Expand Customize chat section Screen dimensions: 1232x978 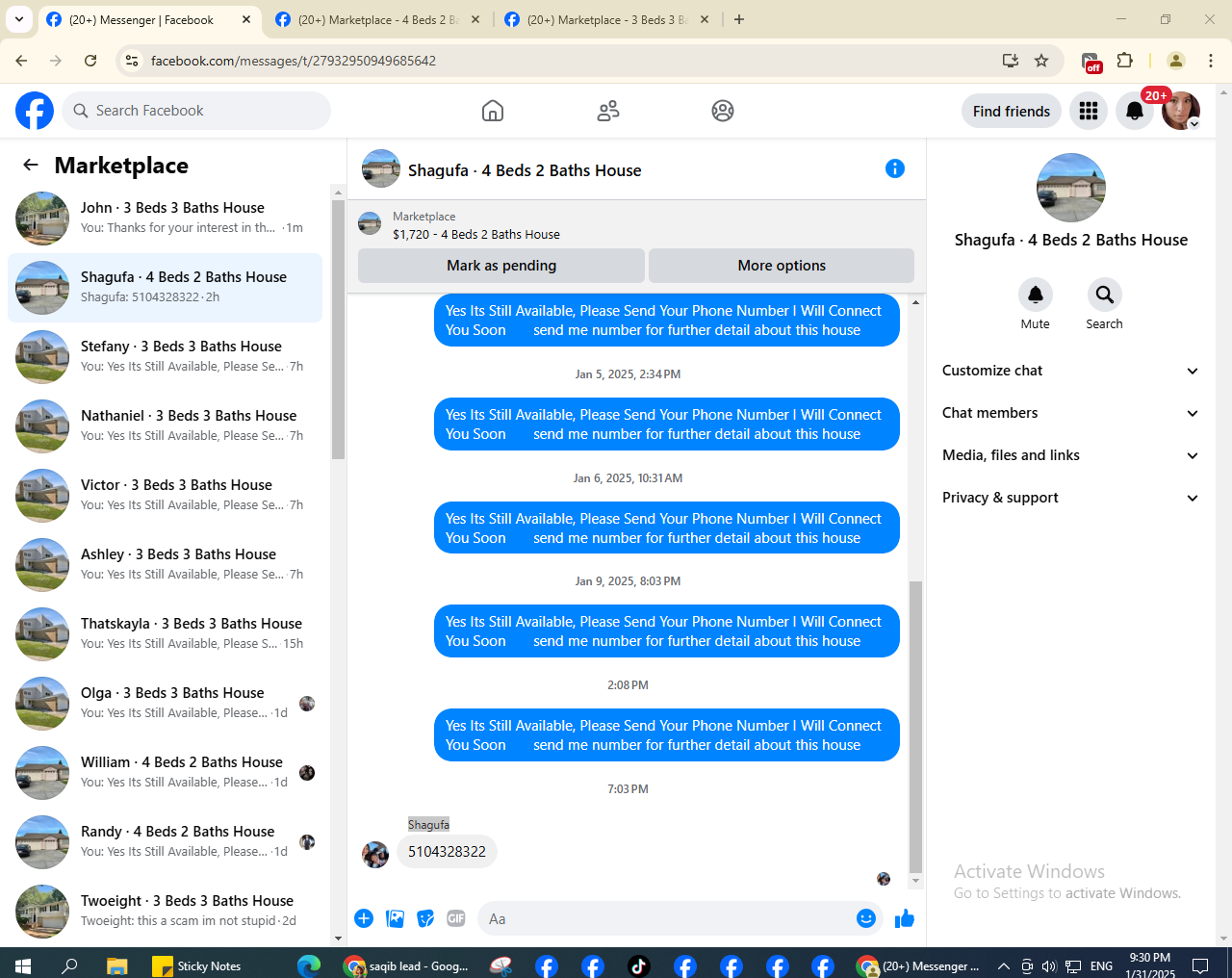click(x=1070, y=371)
